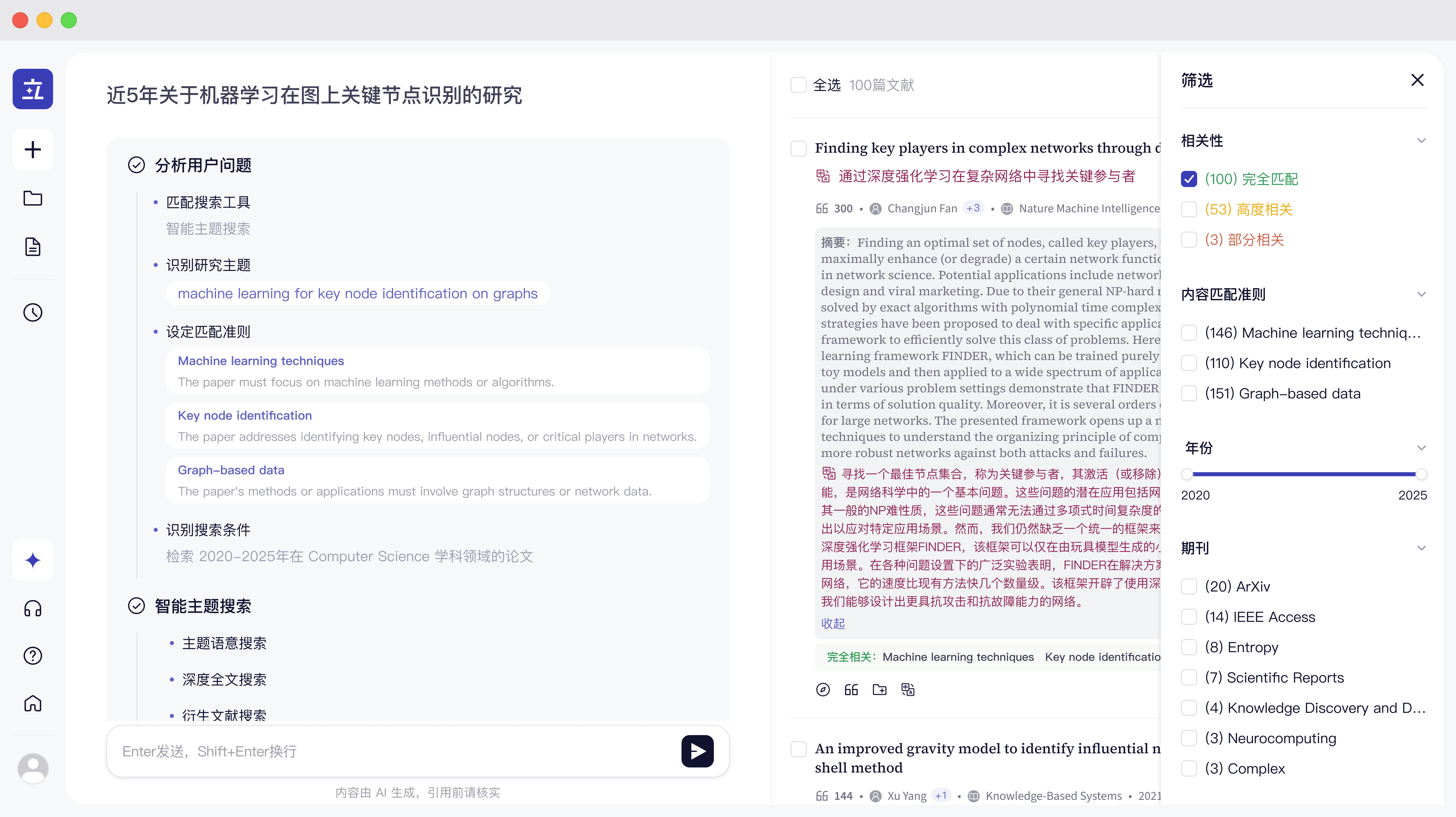Viewport: 1456px width, 817px height.
Task: Click translate icon under first paper
Action: [908, 689]
